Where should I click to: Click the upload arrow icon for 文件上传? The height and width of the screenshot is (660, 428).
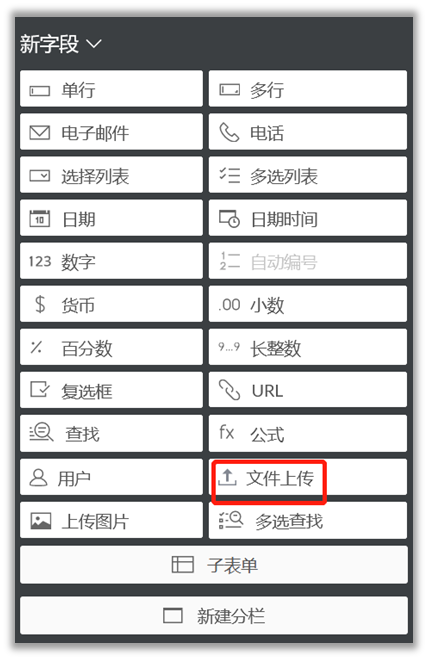(227, 477)
